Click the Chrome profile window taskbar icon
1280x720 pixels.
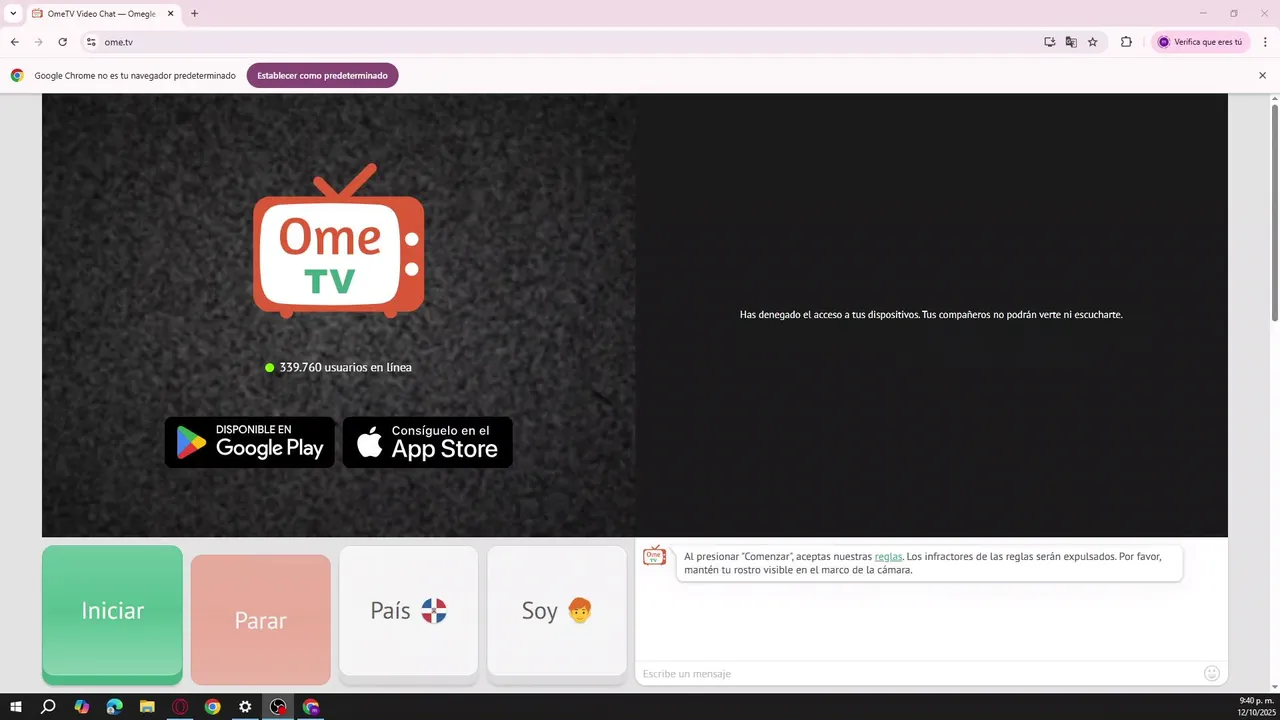311,706
